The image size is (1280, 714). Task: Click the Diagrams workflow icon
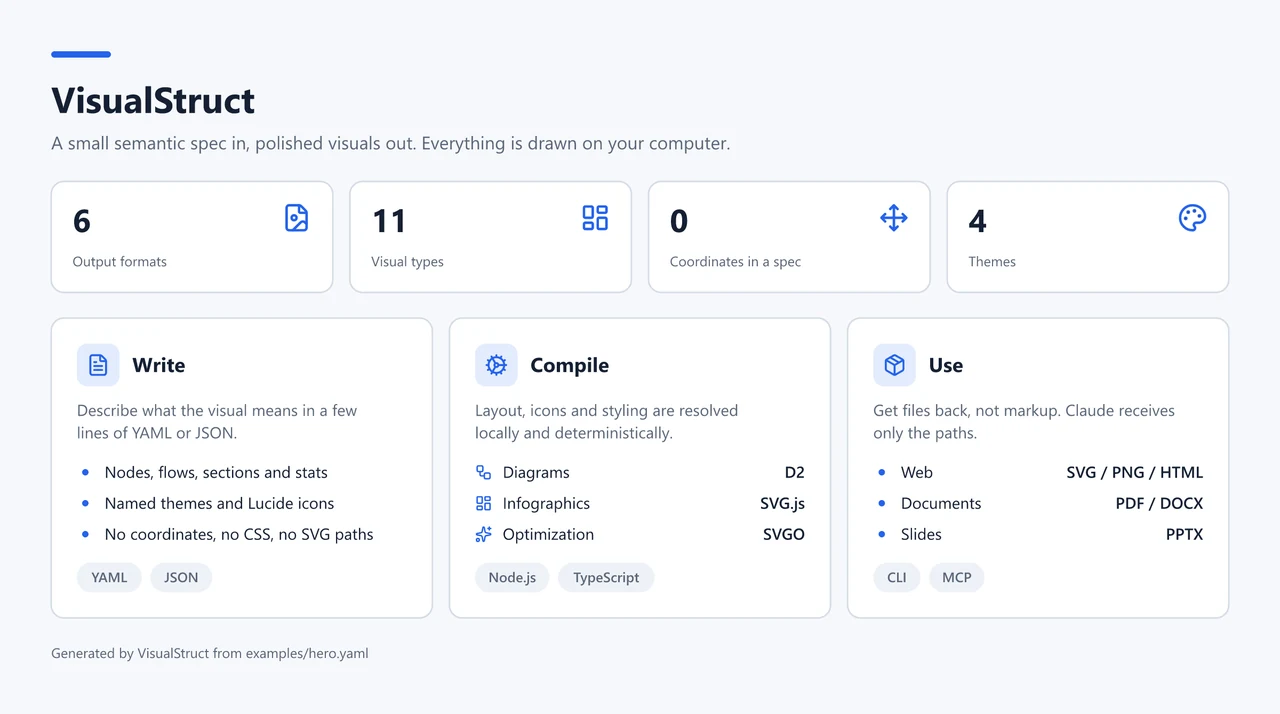pyautogui.click(x=484, y=473)
